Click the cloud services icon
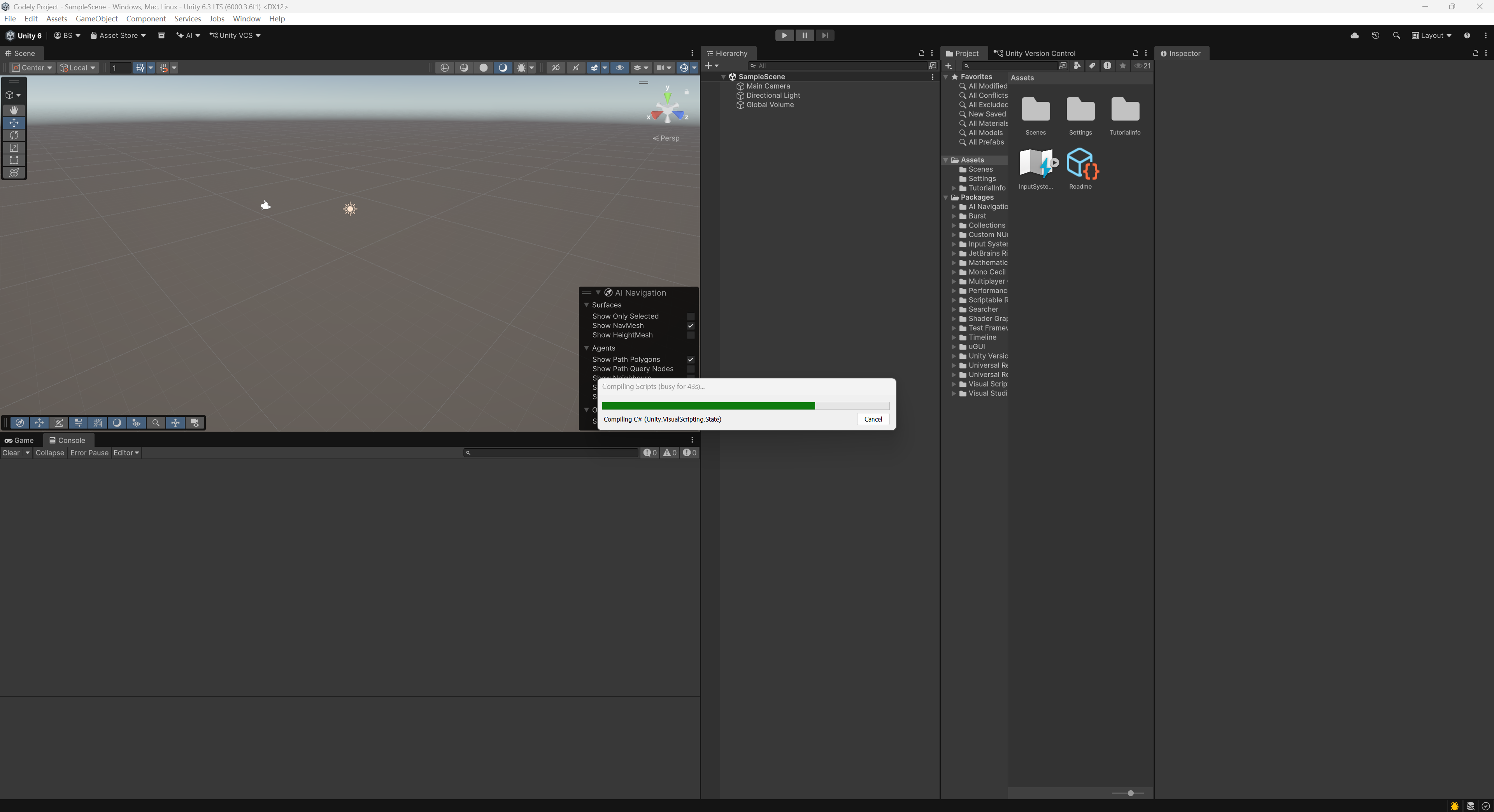1494x812 pixels. pyautogui.click(x=1355, y=35)
